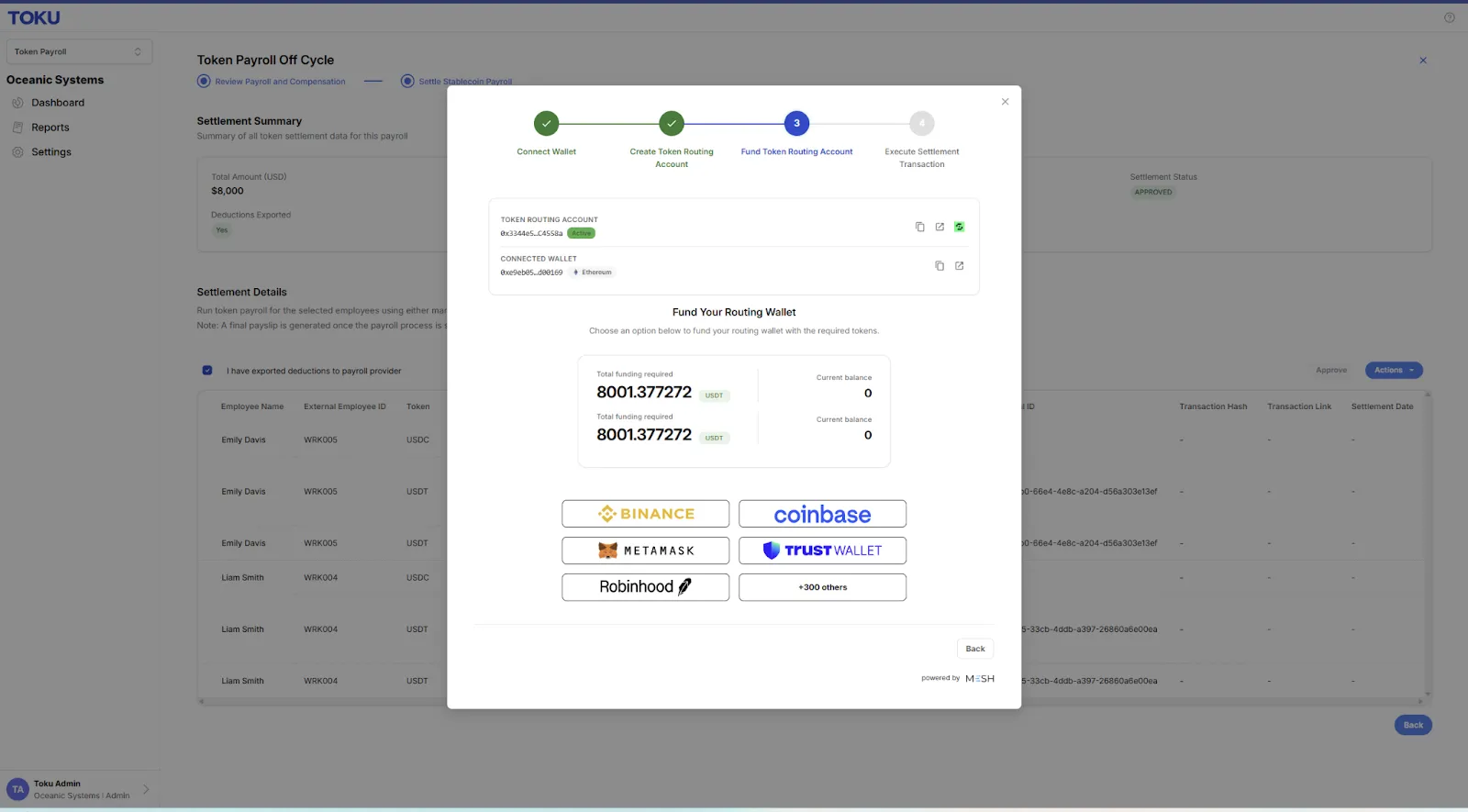This screenshot has height=812, width=1468.
Task: Click the Settlement Date column header
Action: click(x=1382, y=406)
